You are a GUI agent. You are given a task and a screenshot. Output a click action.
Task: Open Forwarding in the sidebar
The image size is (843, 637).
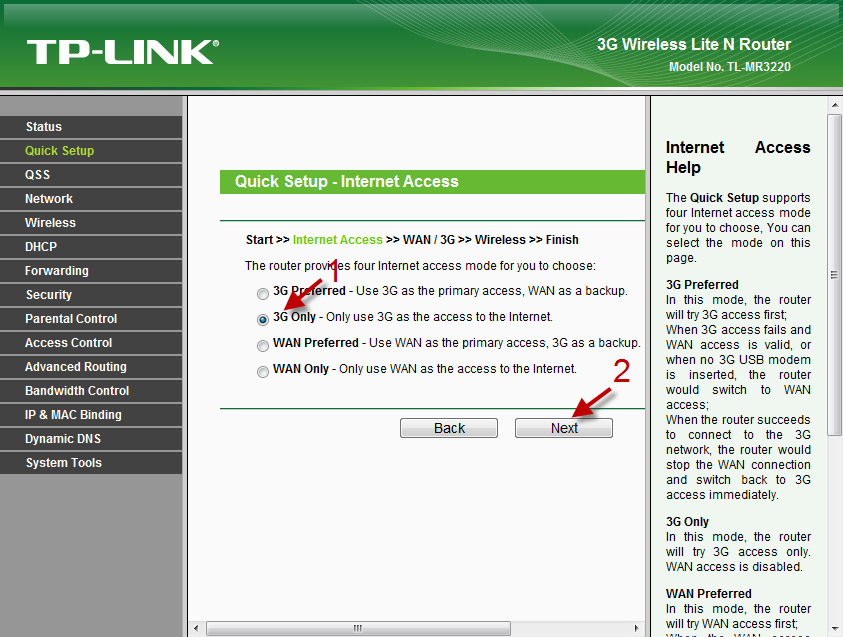(x=91, y=271)
